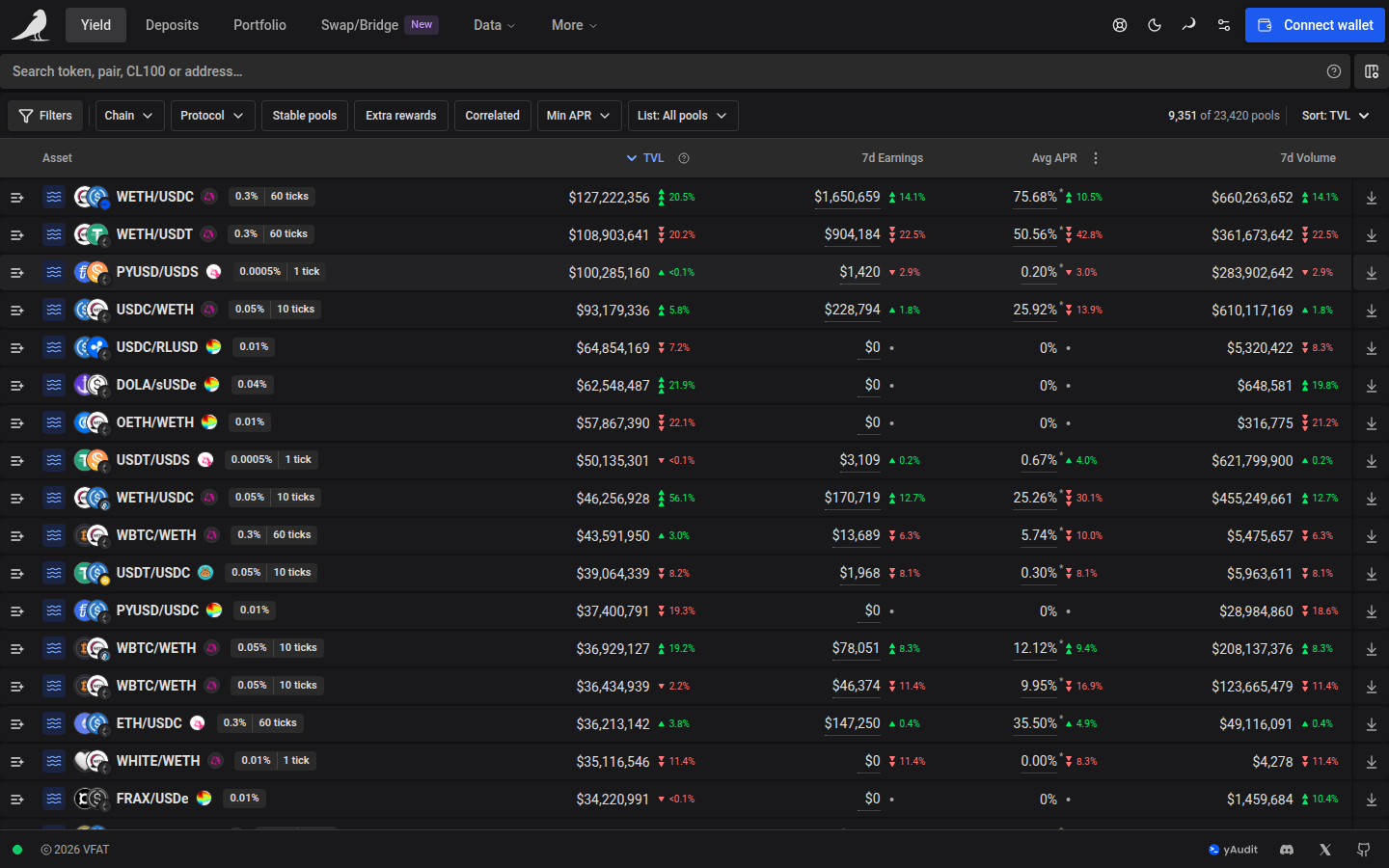1389x868 pixels.
Task: Switch to the Yield tab
Action: tap(95, 25)
